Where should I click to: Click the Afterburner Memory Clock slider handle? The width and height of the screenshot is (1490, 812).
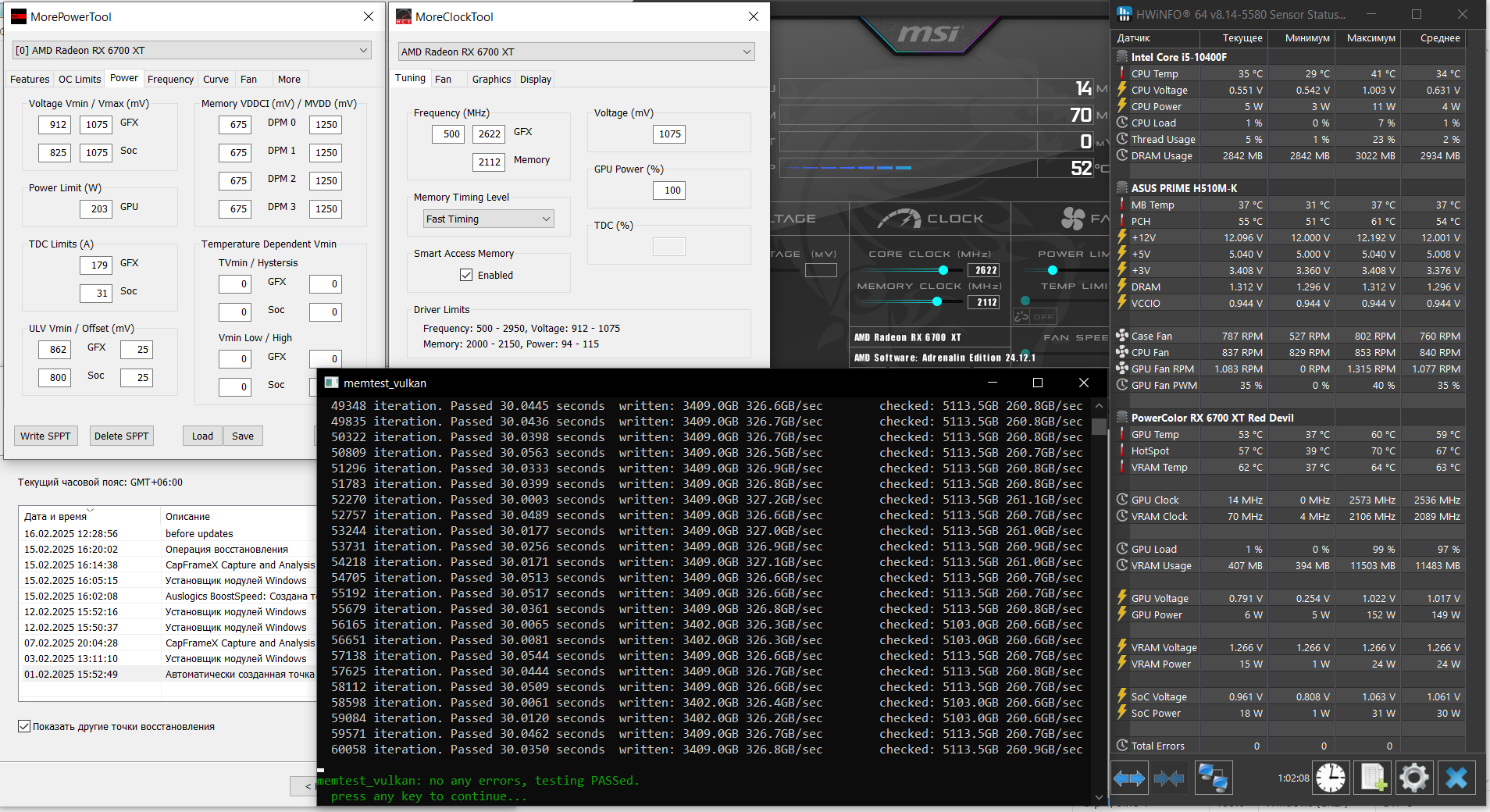[937, 301]
